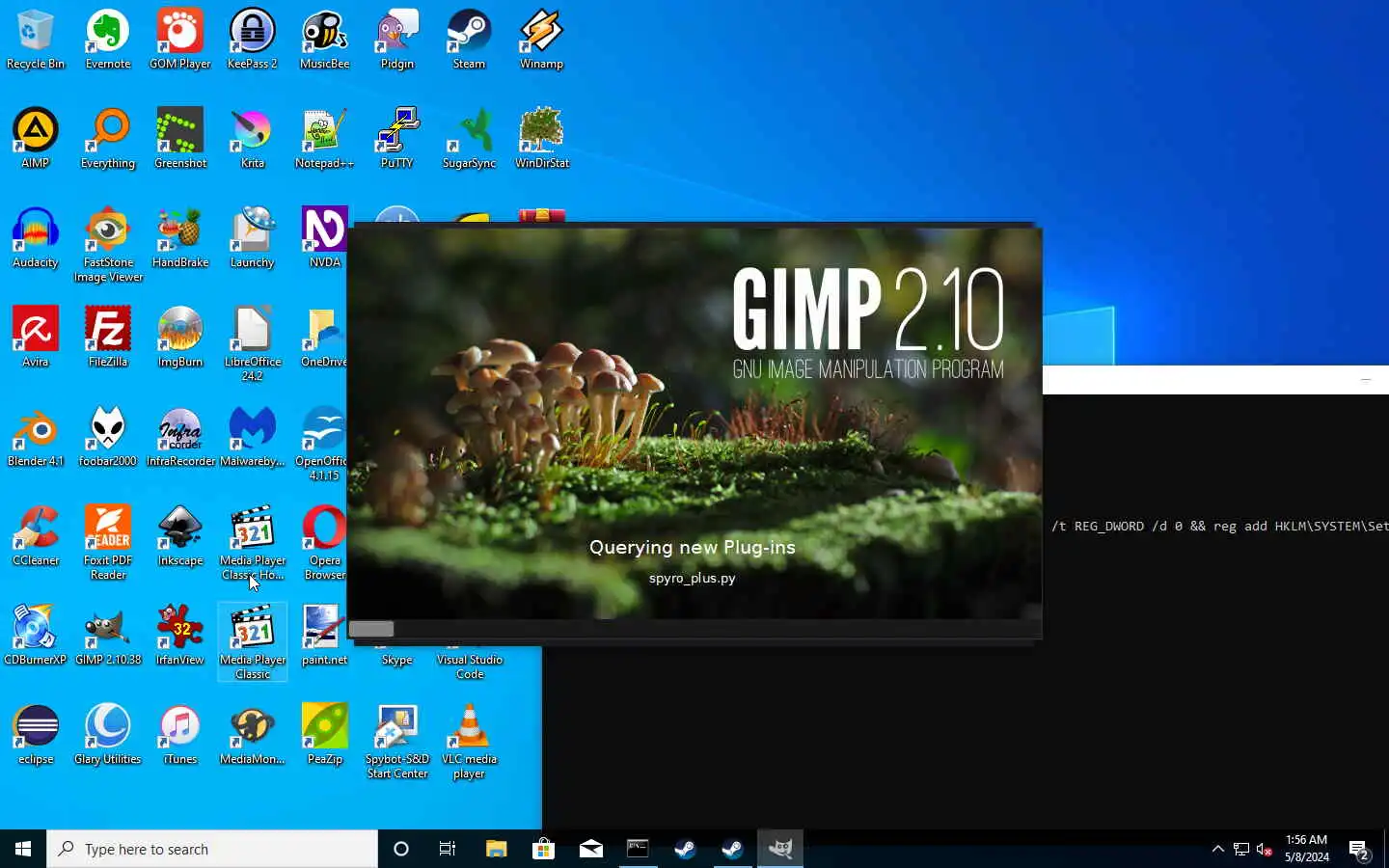Select the Opera Browser desktop shortcut

click(x=324, y=543)
